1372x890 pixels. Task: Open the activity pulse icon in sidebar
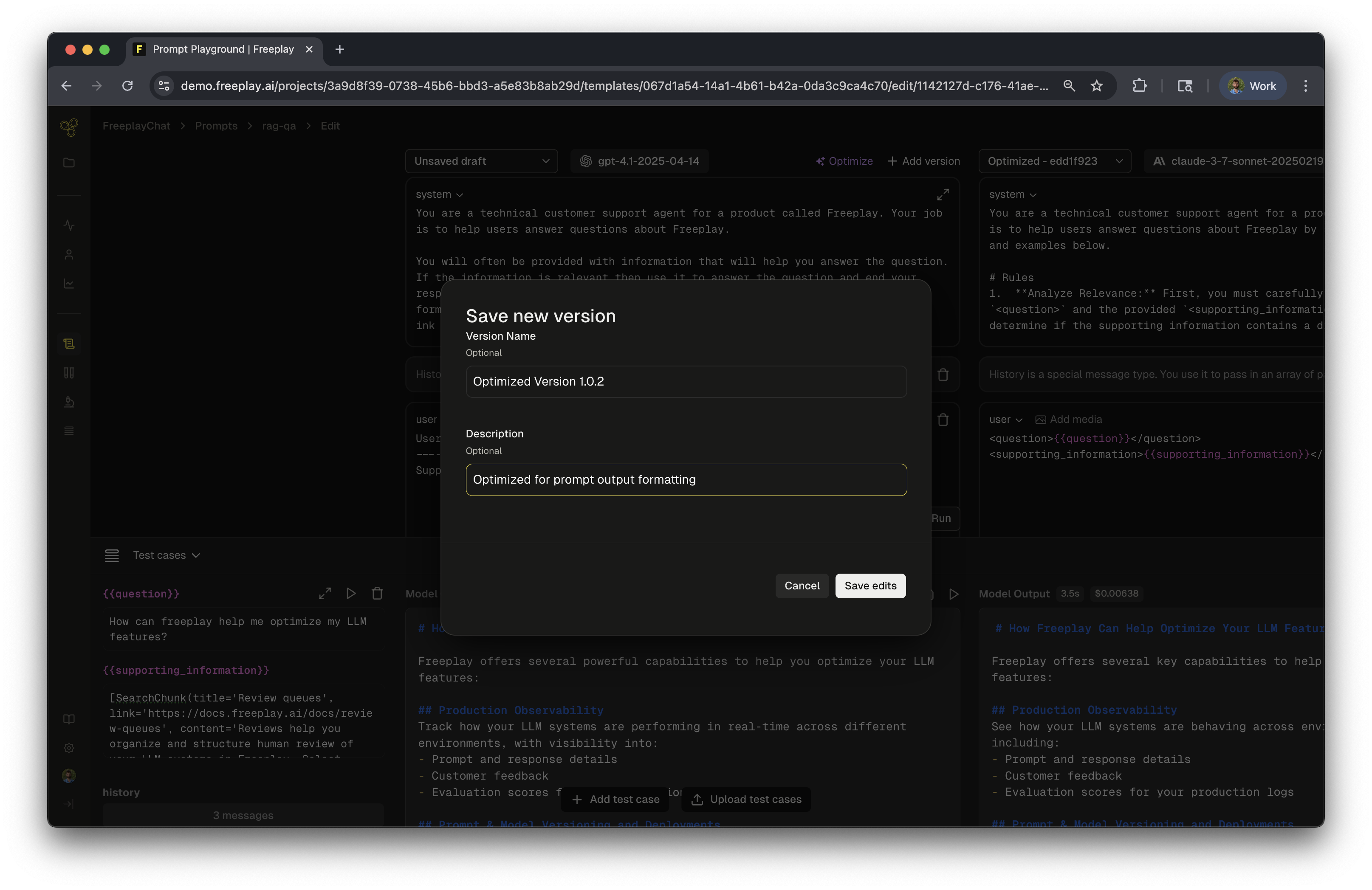click(x=69, y=225)
